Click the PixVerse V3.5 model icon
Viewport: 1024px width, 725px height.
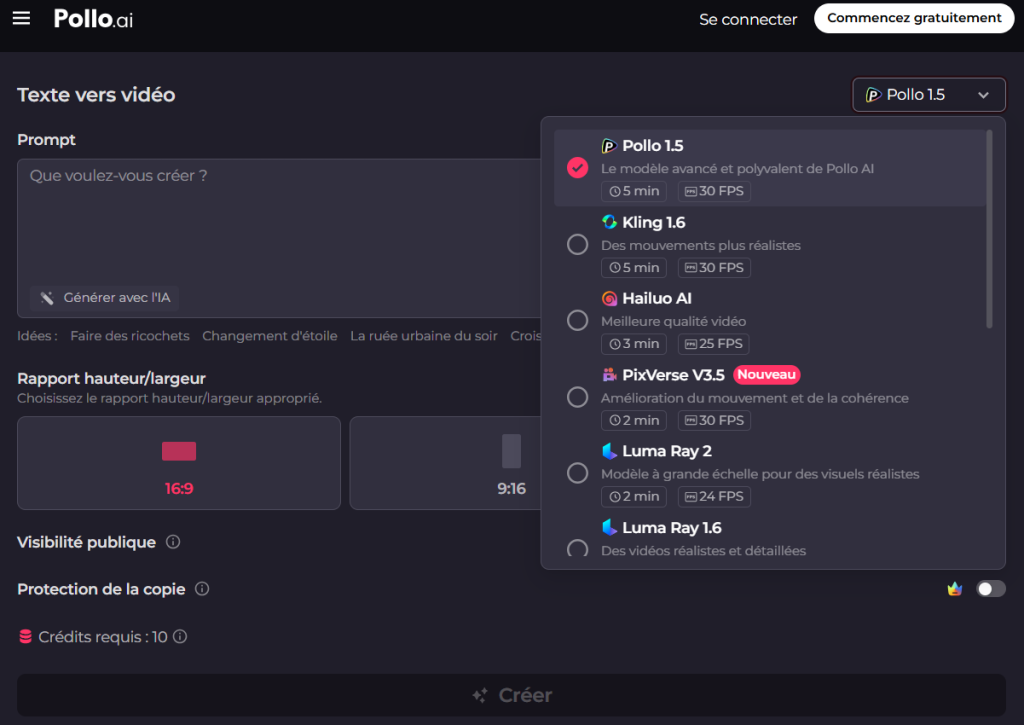click(x=609, y=375)
